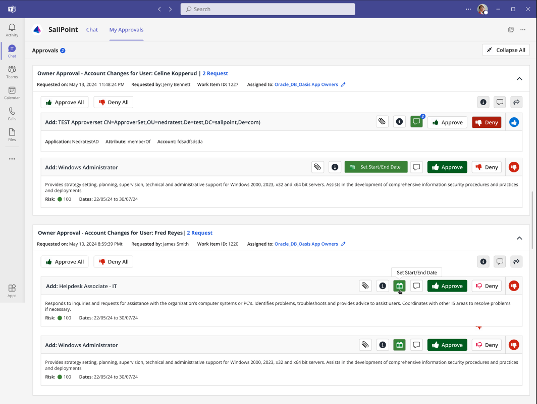The width and height of the screenshot is (537, 404).
Task: Open Apps store icon in sidebar
Action: 12,290
